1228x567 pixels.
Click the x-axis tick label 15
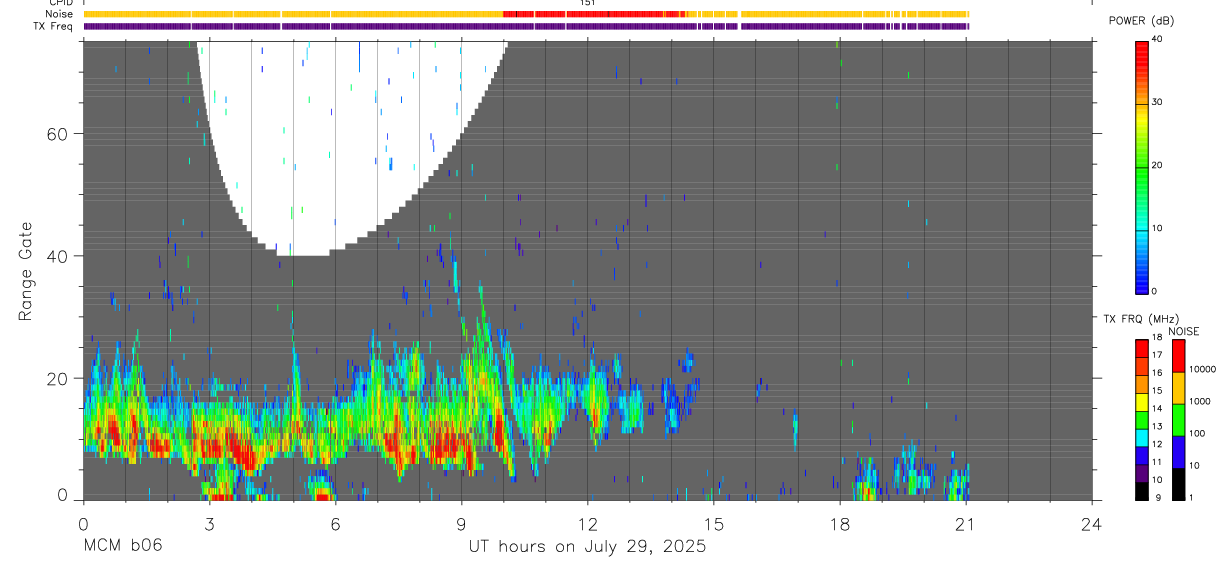tap(714, 523)
